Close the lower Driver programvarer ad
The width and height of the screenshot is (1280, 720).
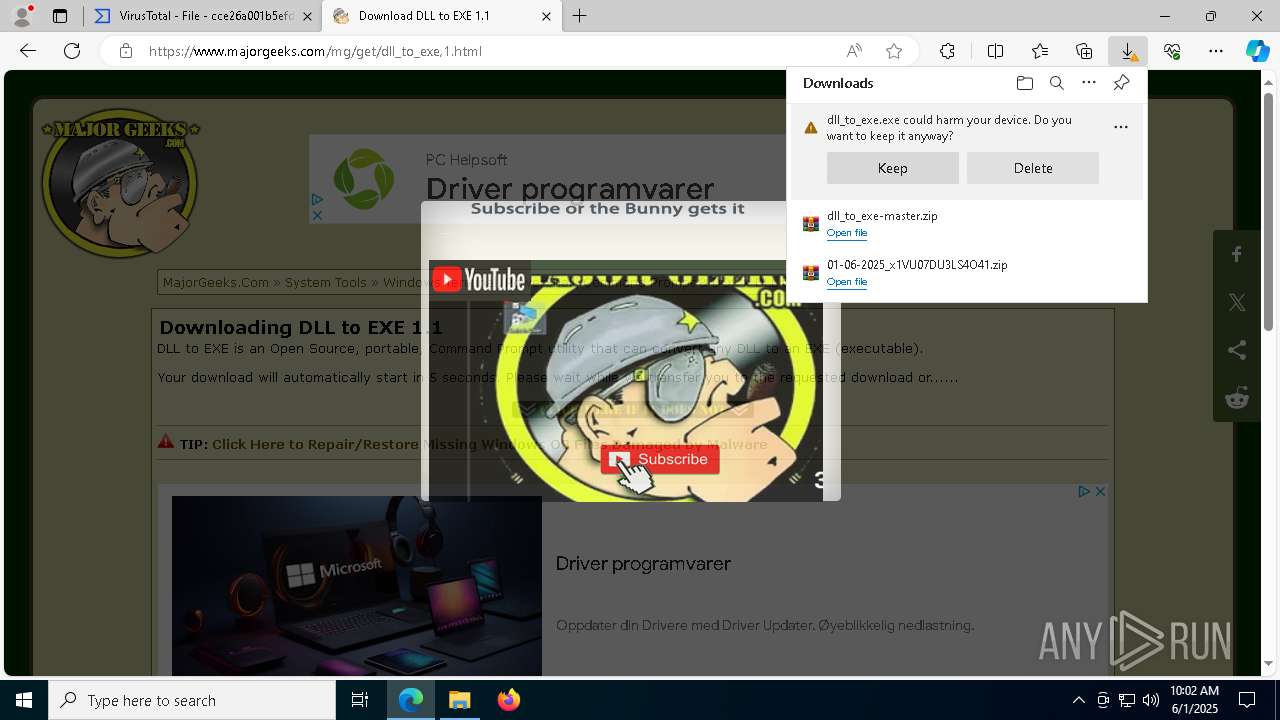(x=1100, y=491)
